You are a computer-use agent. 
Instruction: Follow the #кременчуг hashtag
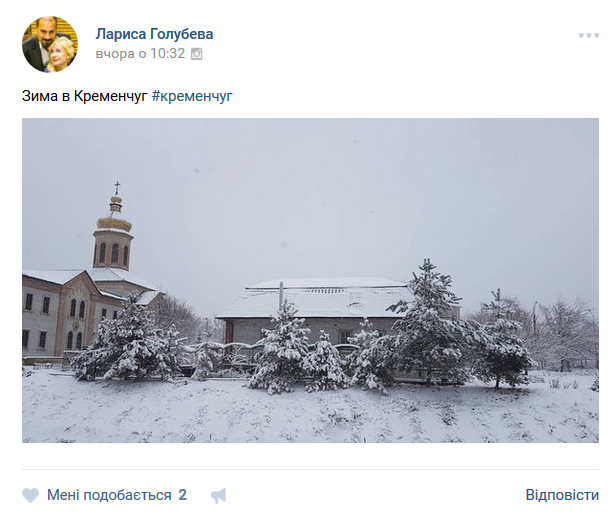point(192,96)
